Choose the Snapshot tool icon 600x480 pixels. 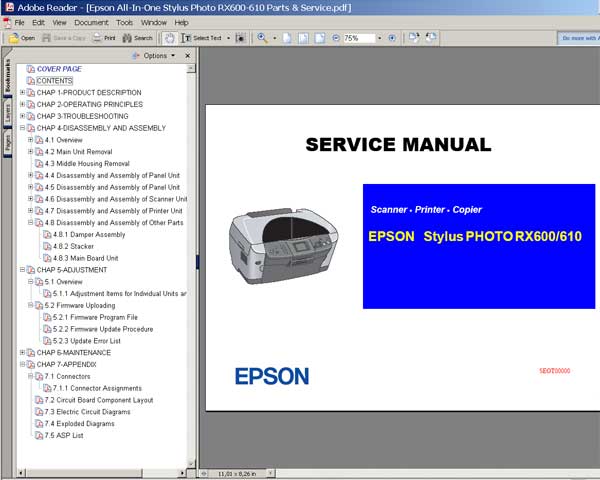click(240, 38)
